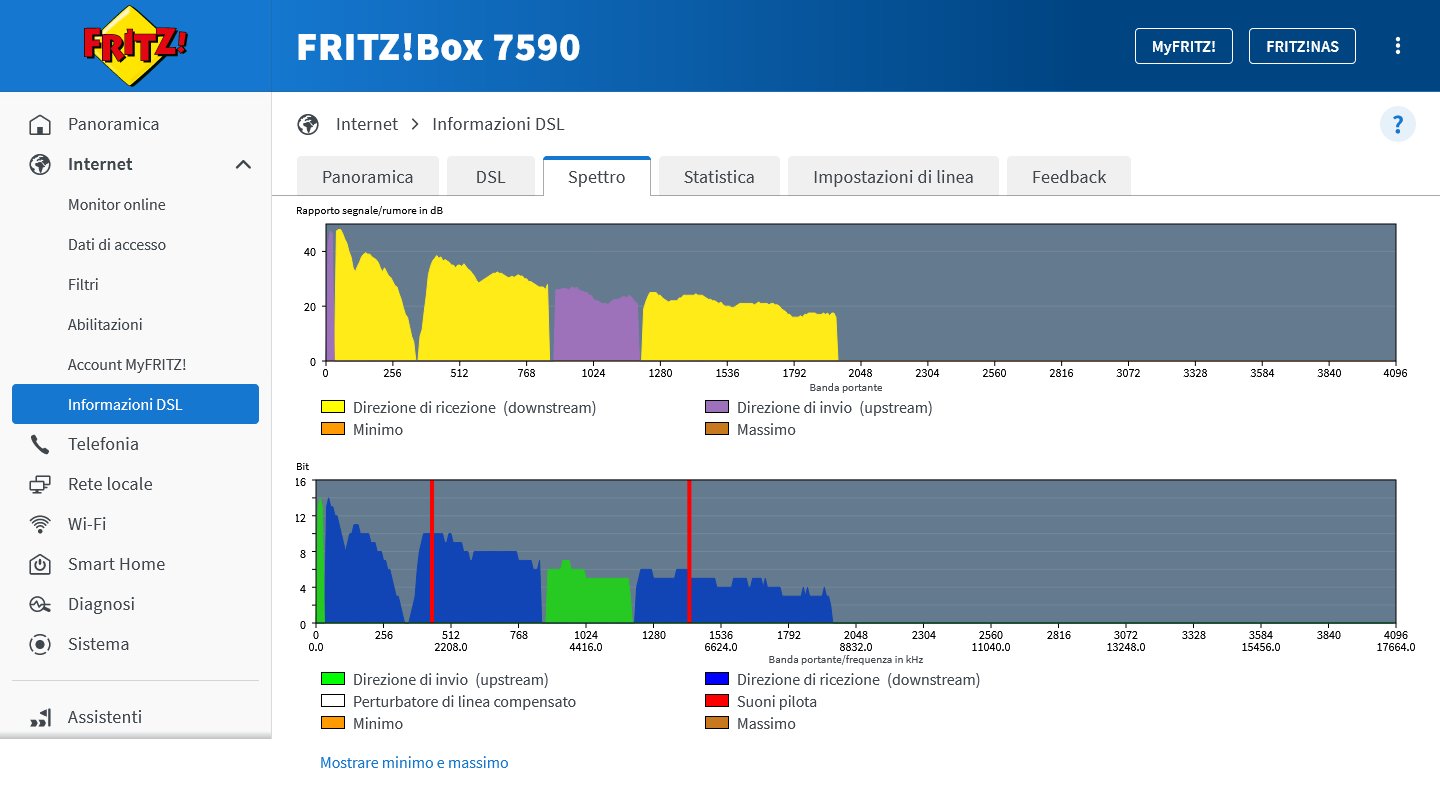Open the help question mark icon
This screenshot has height=802, width=1440.
point(1397,125)
